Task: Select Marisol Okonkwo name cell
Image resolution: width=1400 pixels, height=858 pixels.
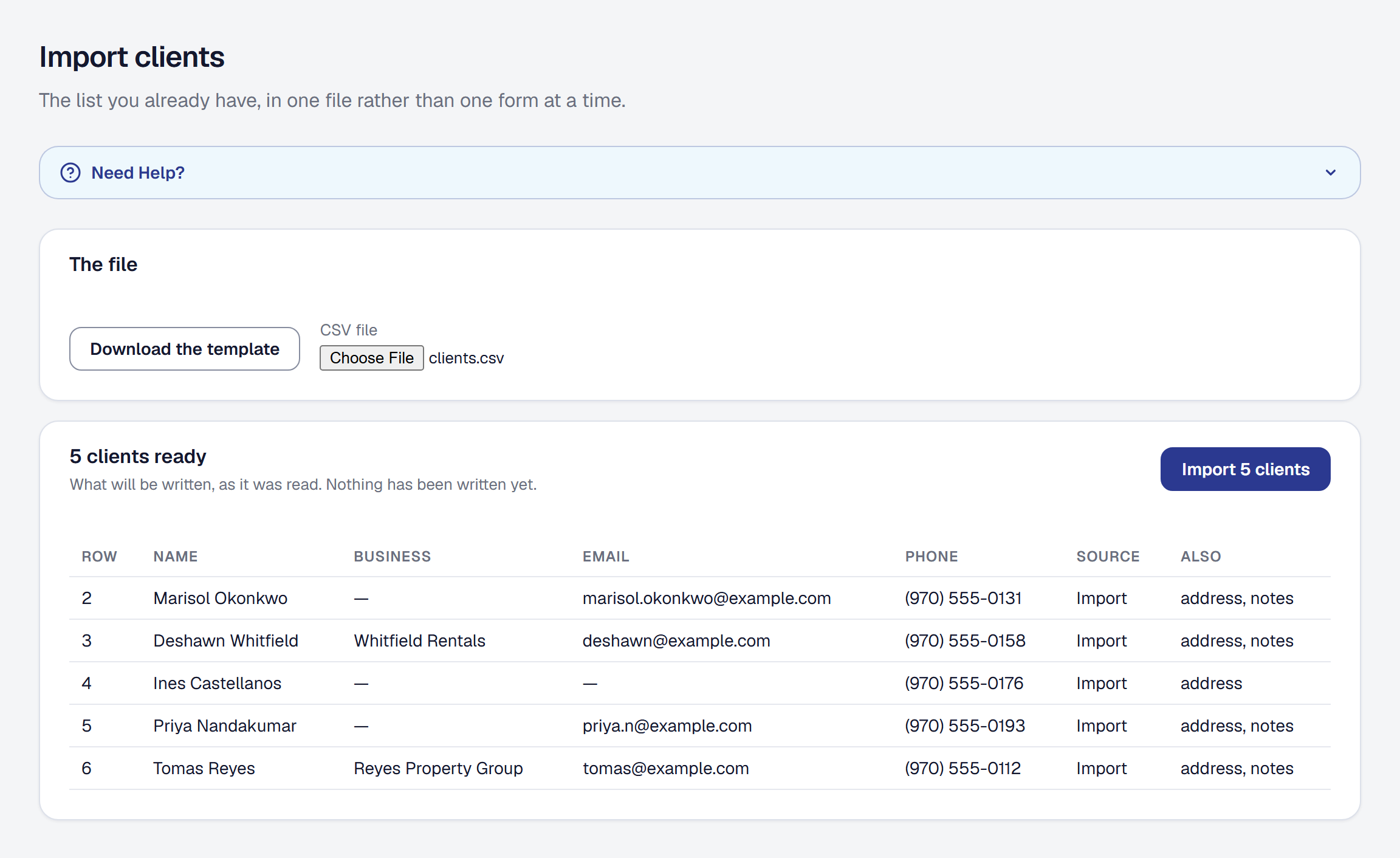Action: pos(220,598)
